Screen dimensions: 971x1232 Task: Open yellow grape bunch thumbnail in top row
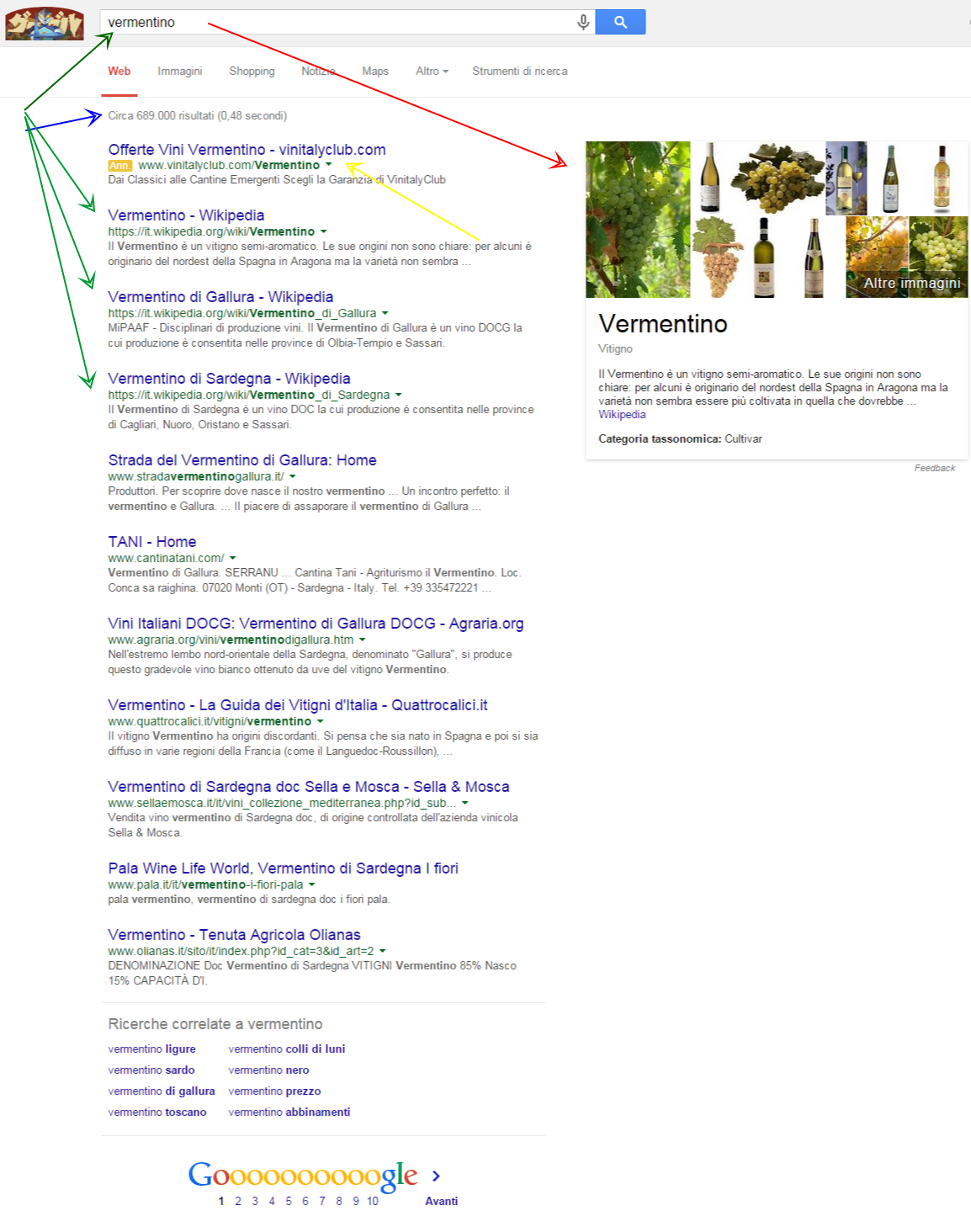pos(776,178)
